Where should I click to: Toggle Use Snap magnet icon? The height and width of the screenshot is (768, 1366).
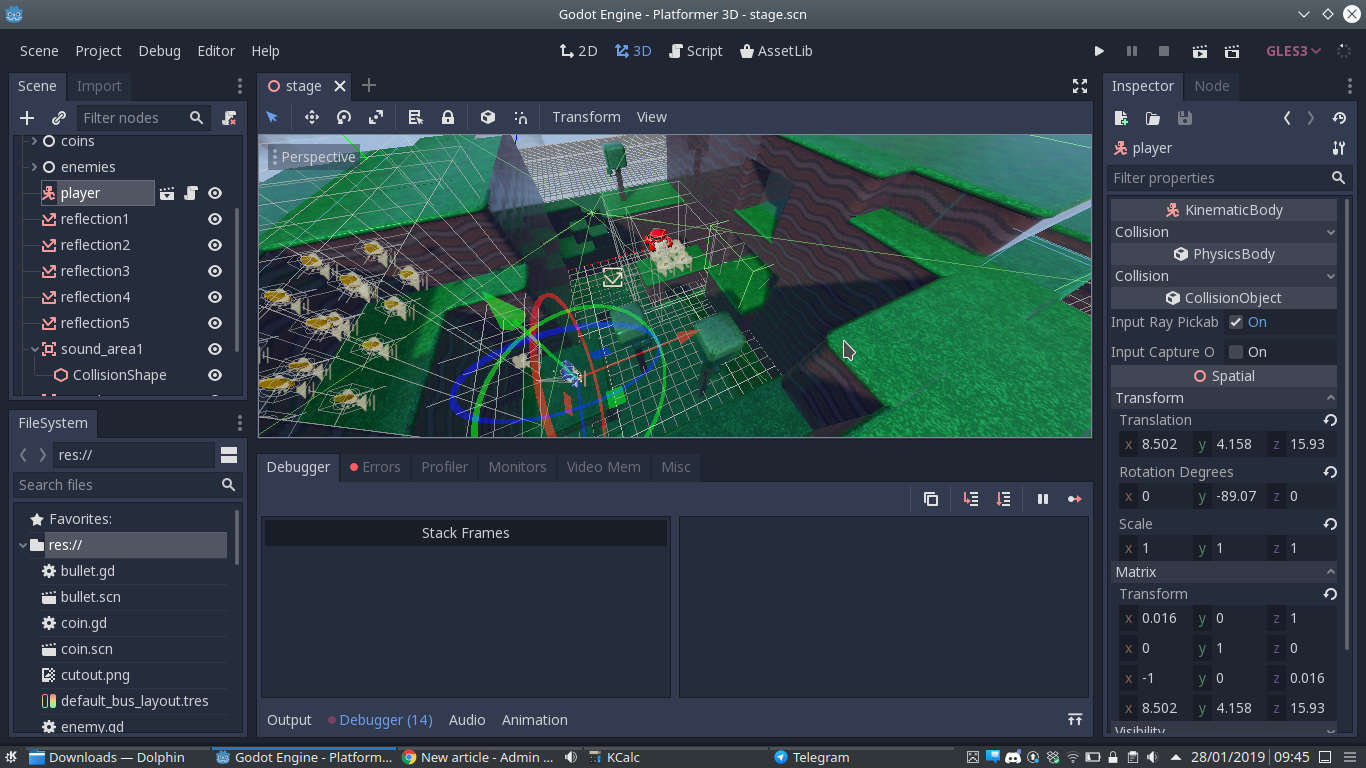point(520,117)
